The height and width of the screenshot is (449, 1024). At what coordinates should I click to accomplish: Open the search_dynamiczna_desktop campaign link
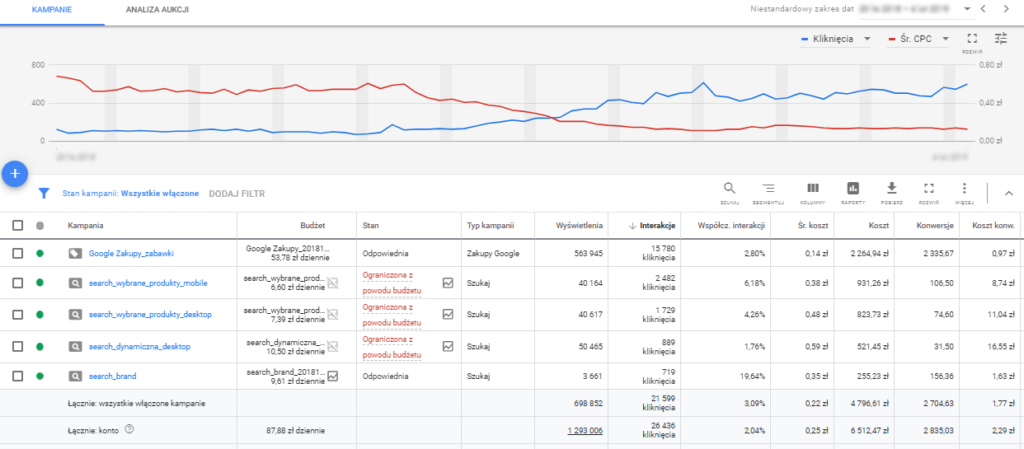click(139, 346)
